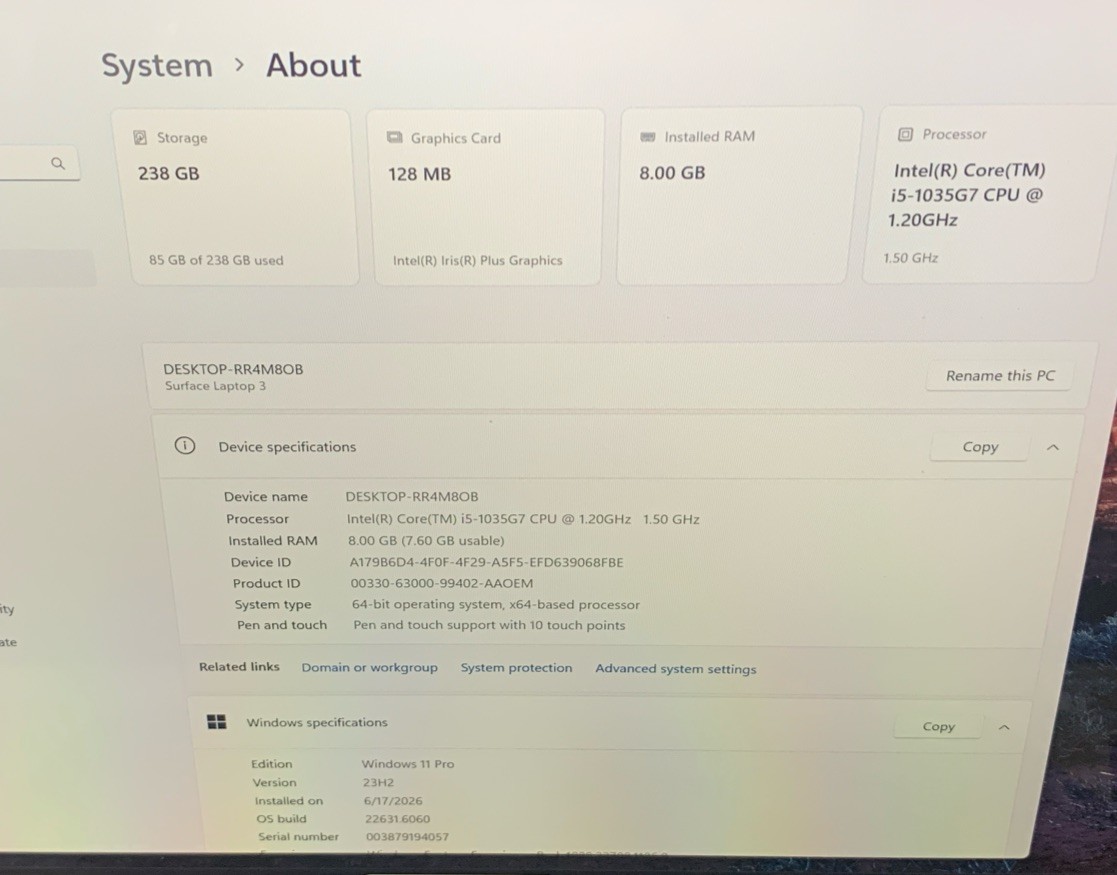Click the Installed on date 6/17/2026
The width and height of the screenshot is (1117, 875).
point(393,800)
